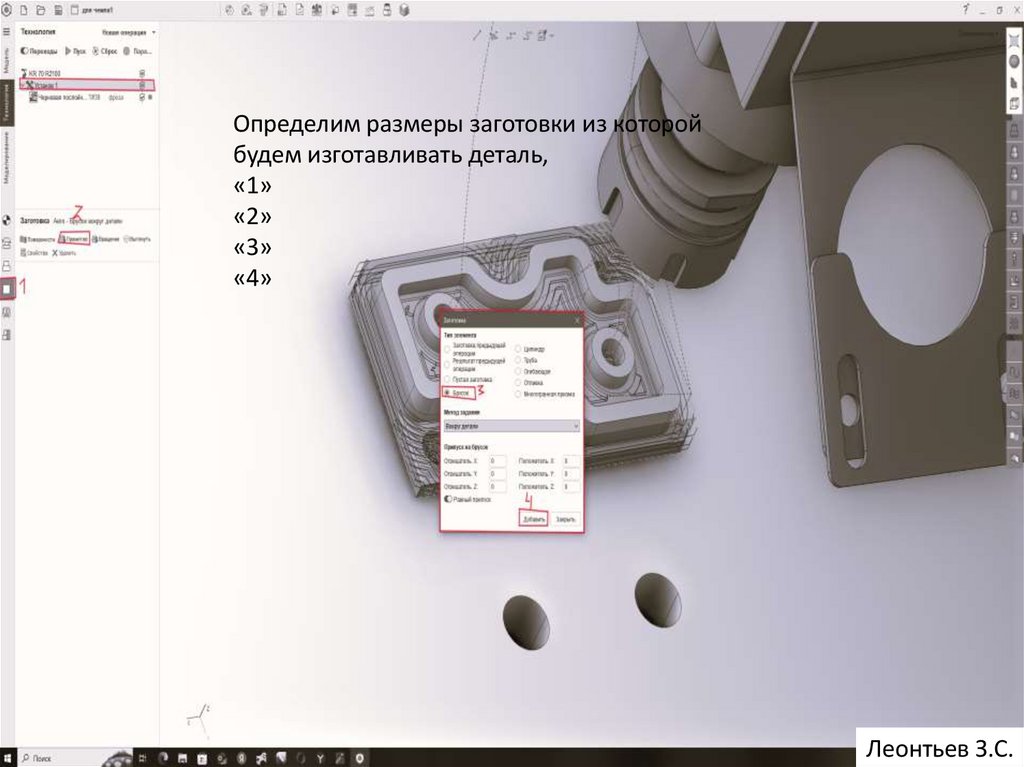Select the Отливка radio button
Image resolution: width=1024 pixels, height=767 pixels.
click(x=519, y=383)
